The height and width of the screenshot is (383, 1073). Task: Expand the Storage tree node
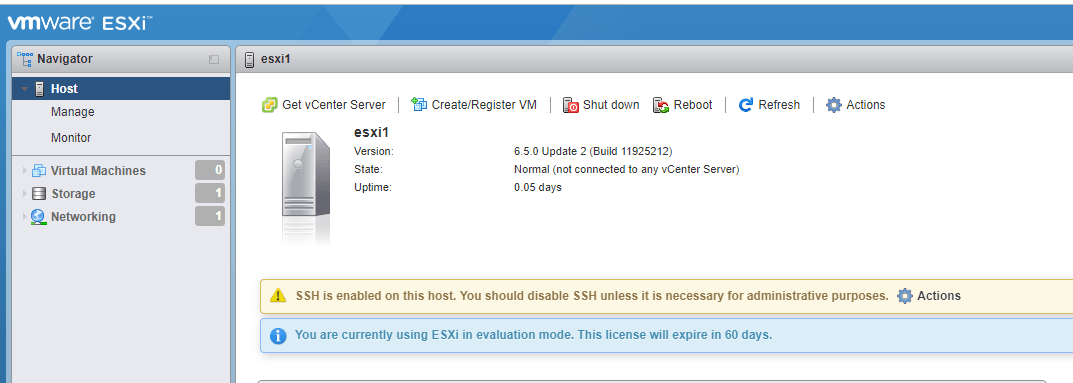(x=25, y=194)
